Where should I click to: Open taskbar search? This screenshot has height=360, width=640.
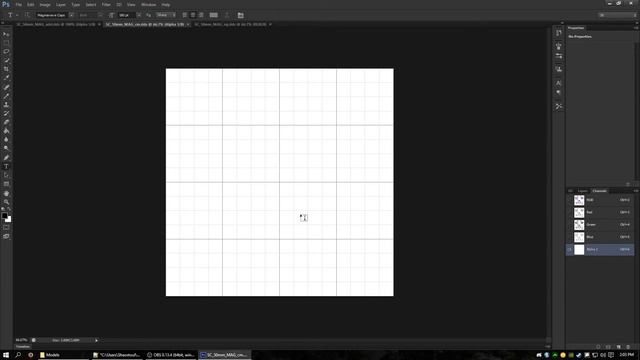coord(18,355)
